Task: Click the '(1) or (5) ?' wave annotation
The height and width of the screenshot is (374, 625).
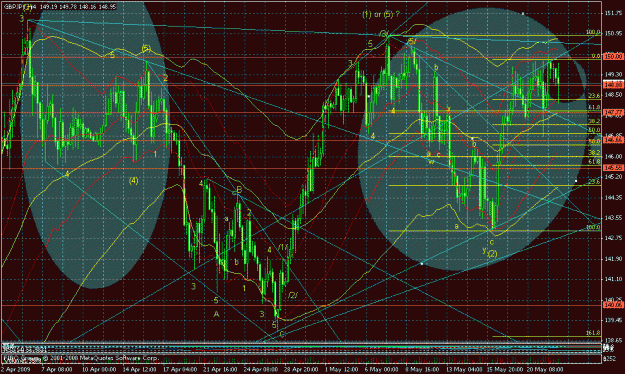Action: [x=381, y=14]
